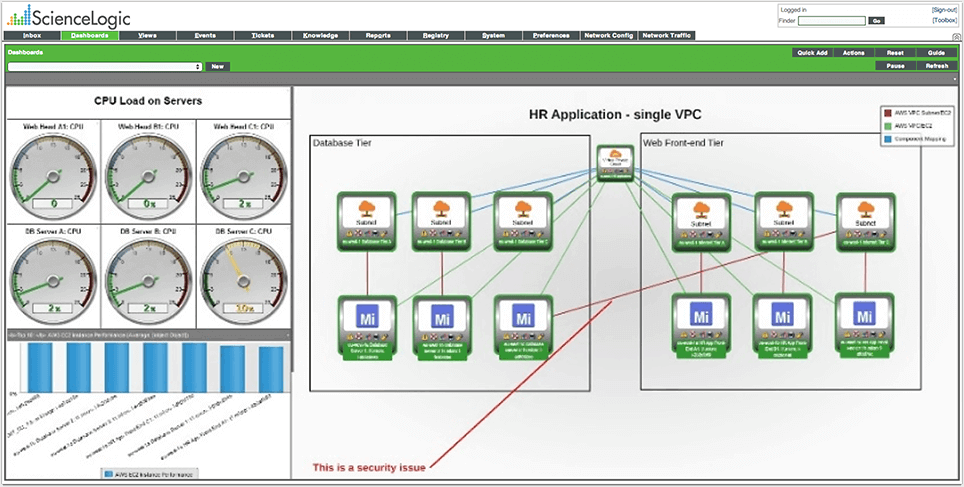964x487 pixels.
Task: Switch to the Reports tab
Action: (378, 36)
